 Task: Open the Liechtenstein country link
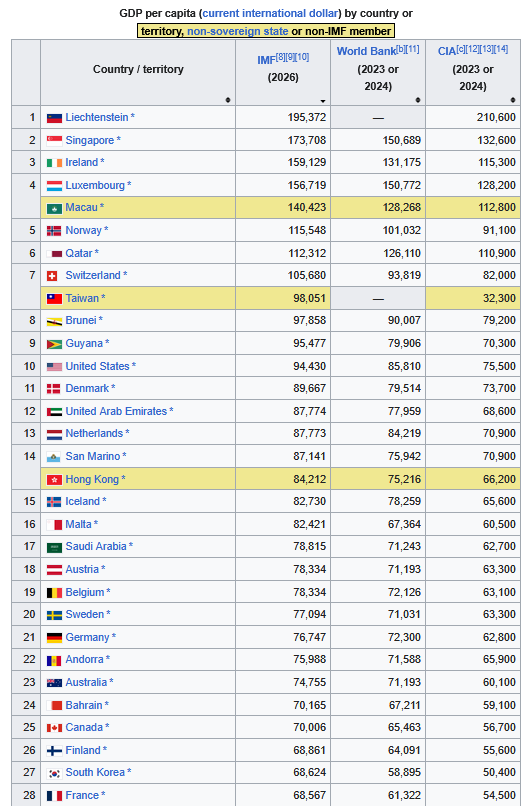[97, 117]
